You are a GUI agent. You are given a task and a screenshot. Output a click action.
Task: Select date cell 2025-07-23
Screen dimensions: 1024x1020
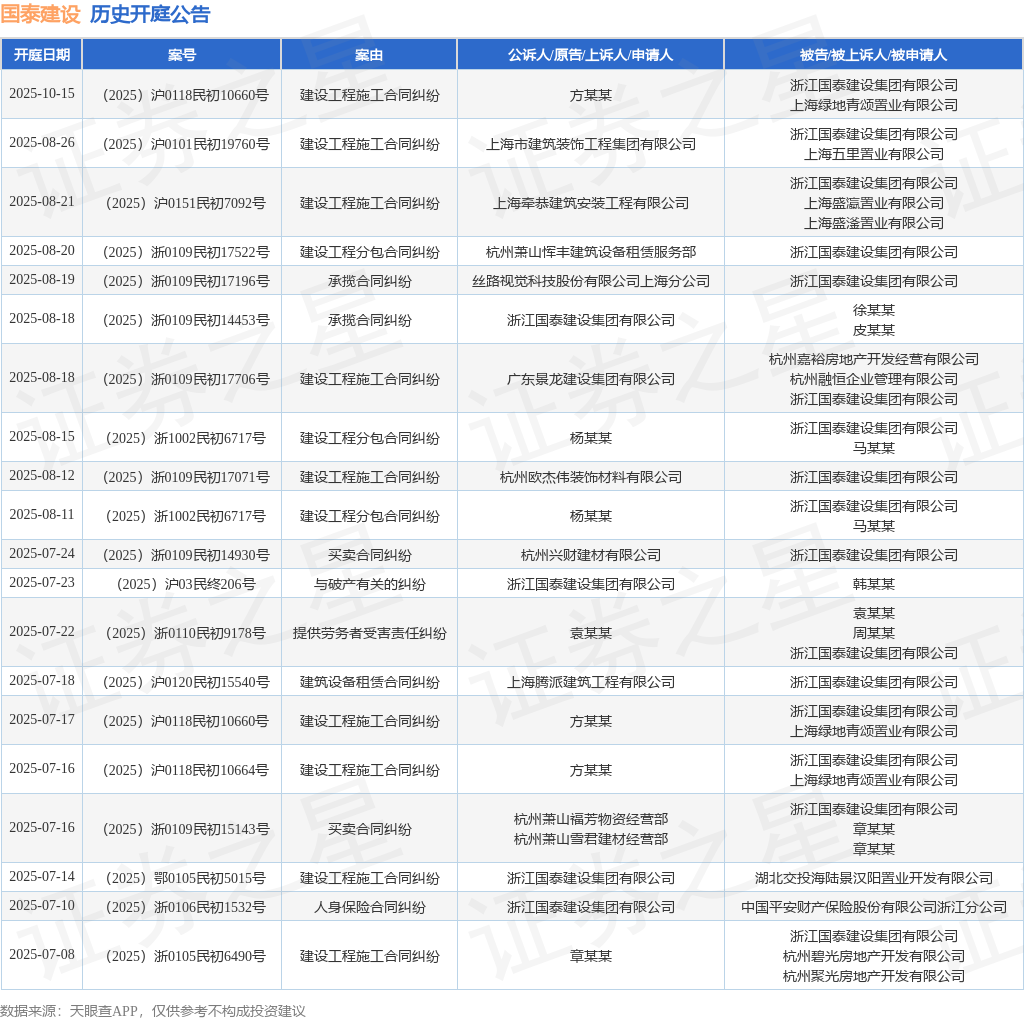42,582
